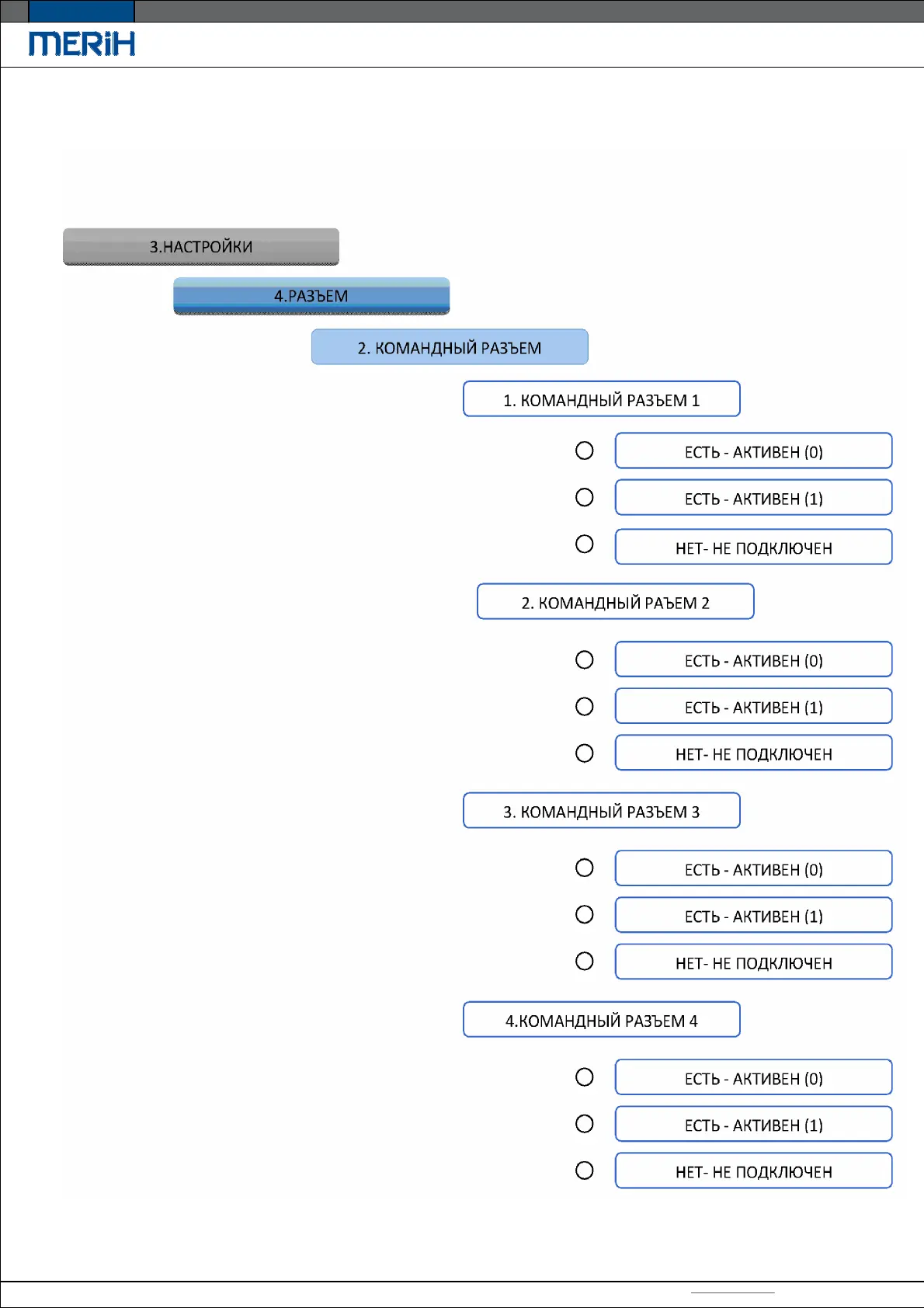Expand 1. КОМАНДНЫЙ РАЗЪЕМ 1 section
Screen dimensions: 924x1308
point(601,399)
